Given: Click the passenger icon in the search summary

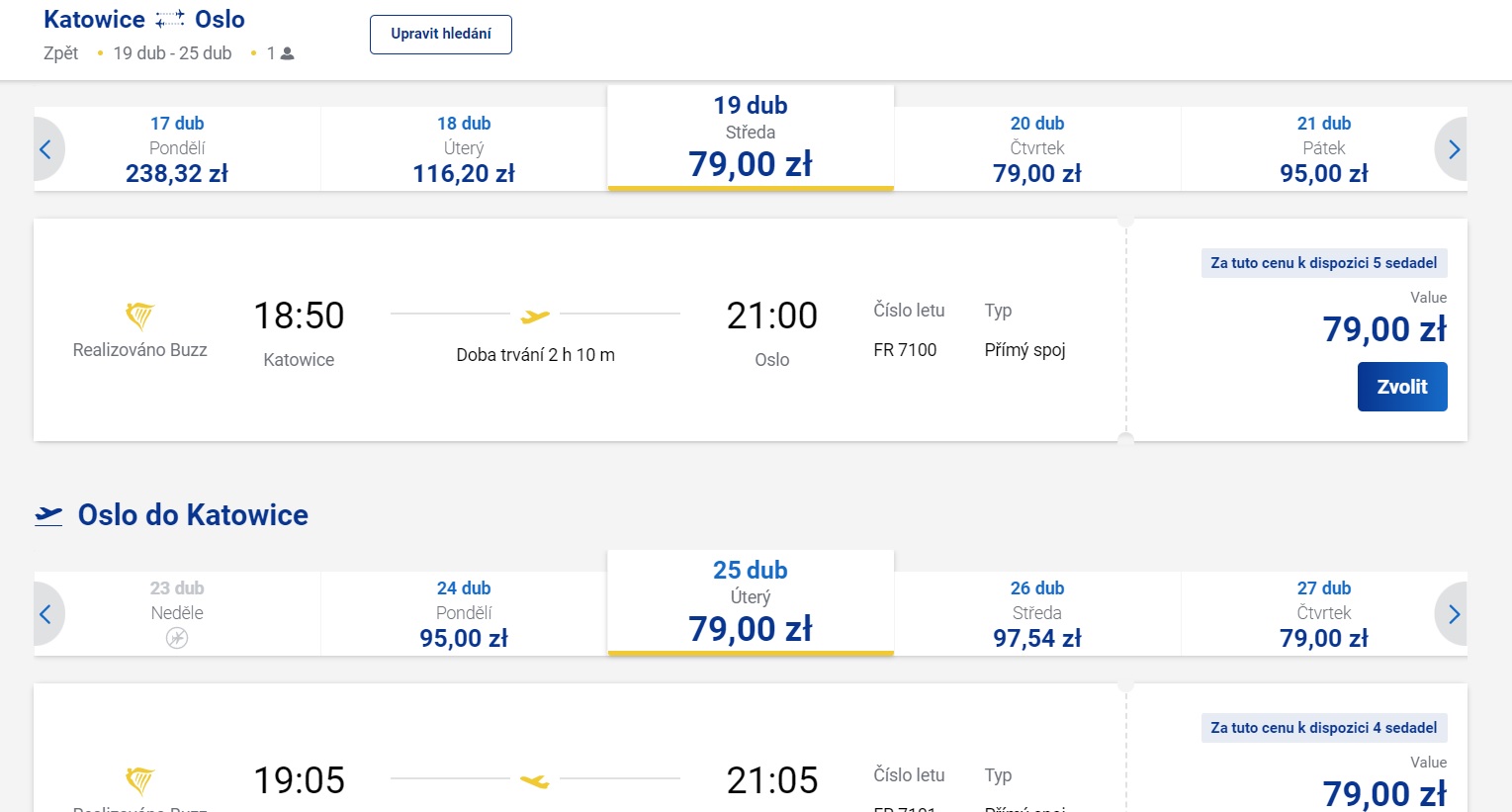Looking at the screenshot, I should click(288, 54).
